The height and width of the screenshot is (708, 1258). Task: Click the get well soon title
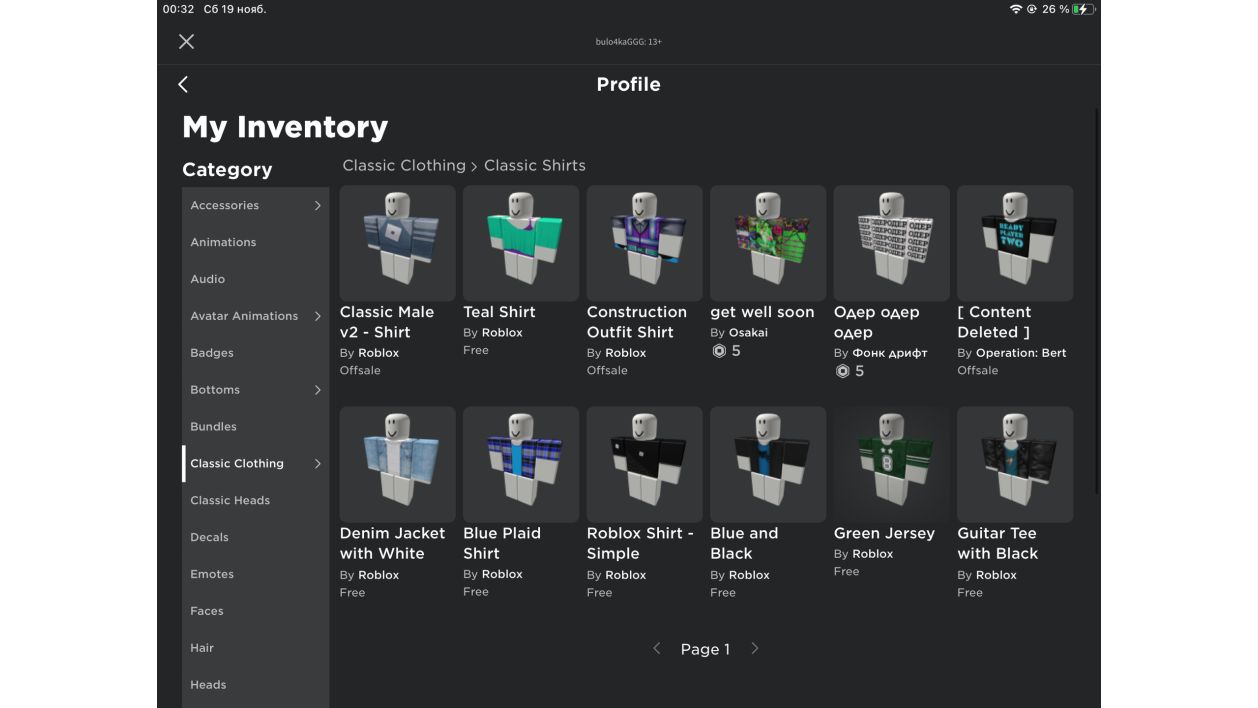click(x=762, y=312)
